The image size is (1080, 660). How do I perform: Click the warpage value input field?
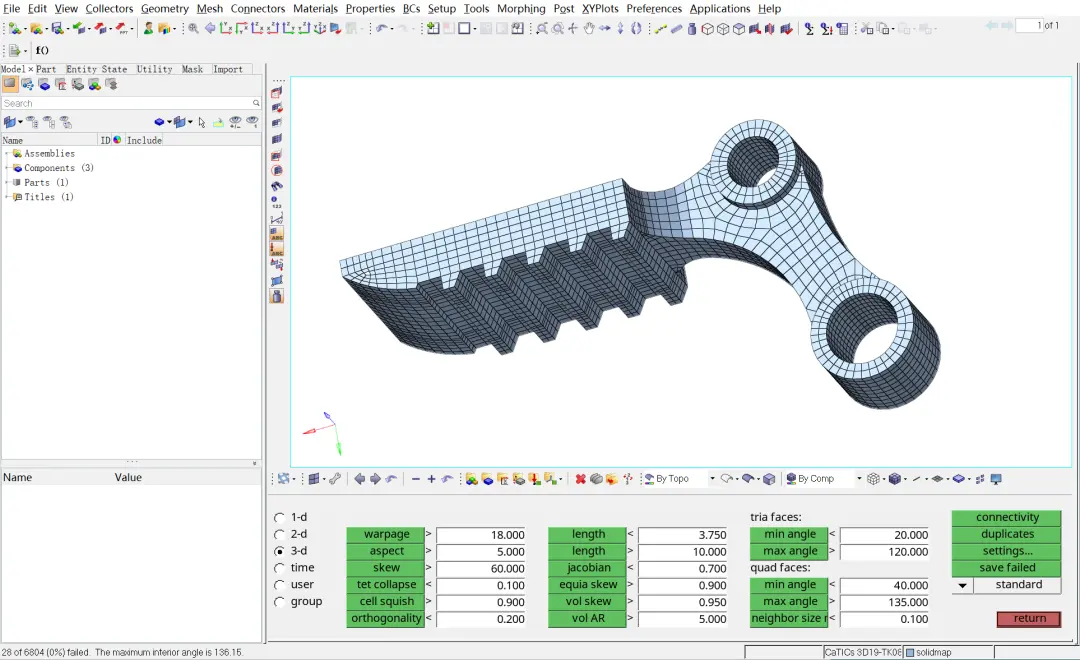tap(481, 535)
